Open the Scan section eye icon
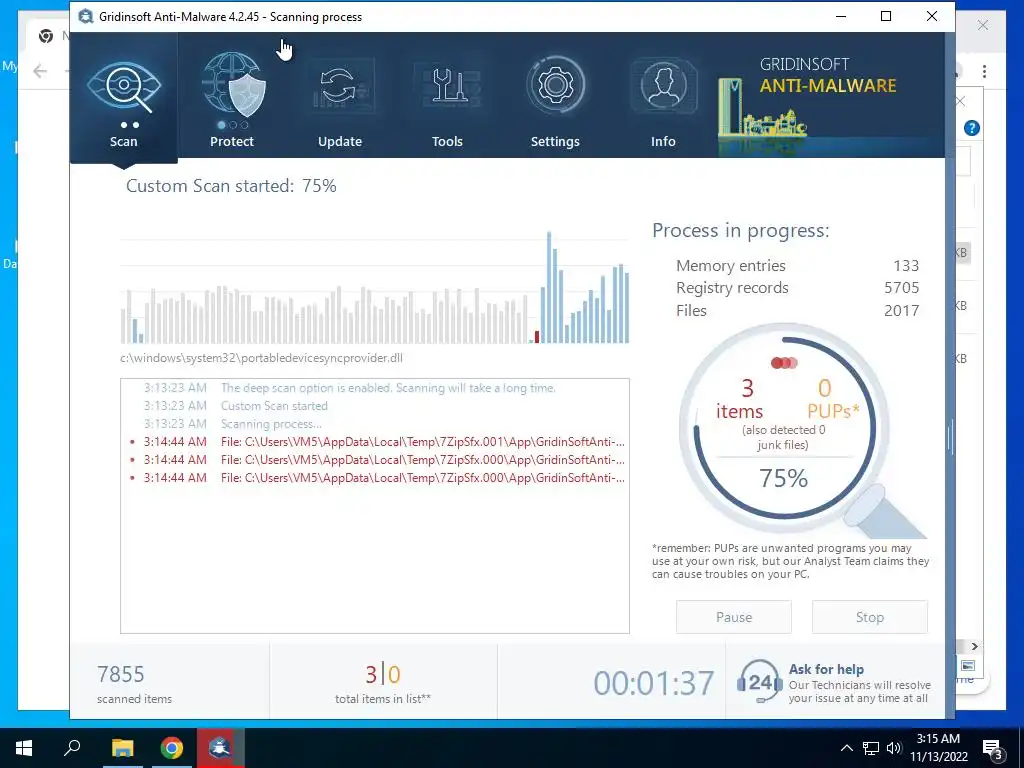 tap(123, 86)
